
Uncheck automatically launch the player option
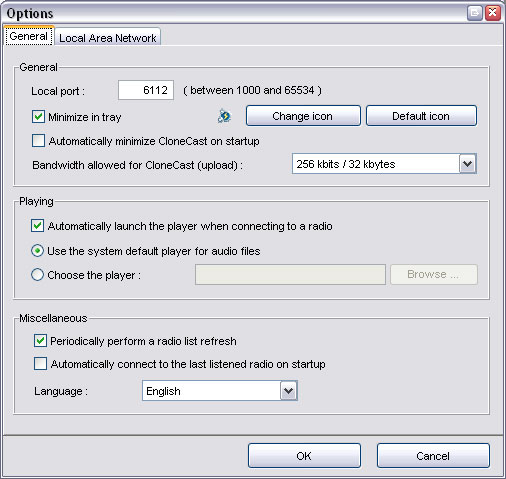(x=37, y=226)
